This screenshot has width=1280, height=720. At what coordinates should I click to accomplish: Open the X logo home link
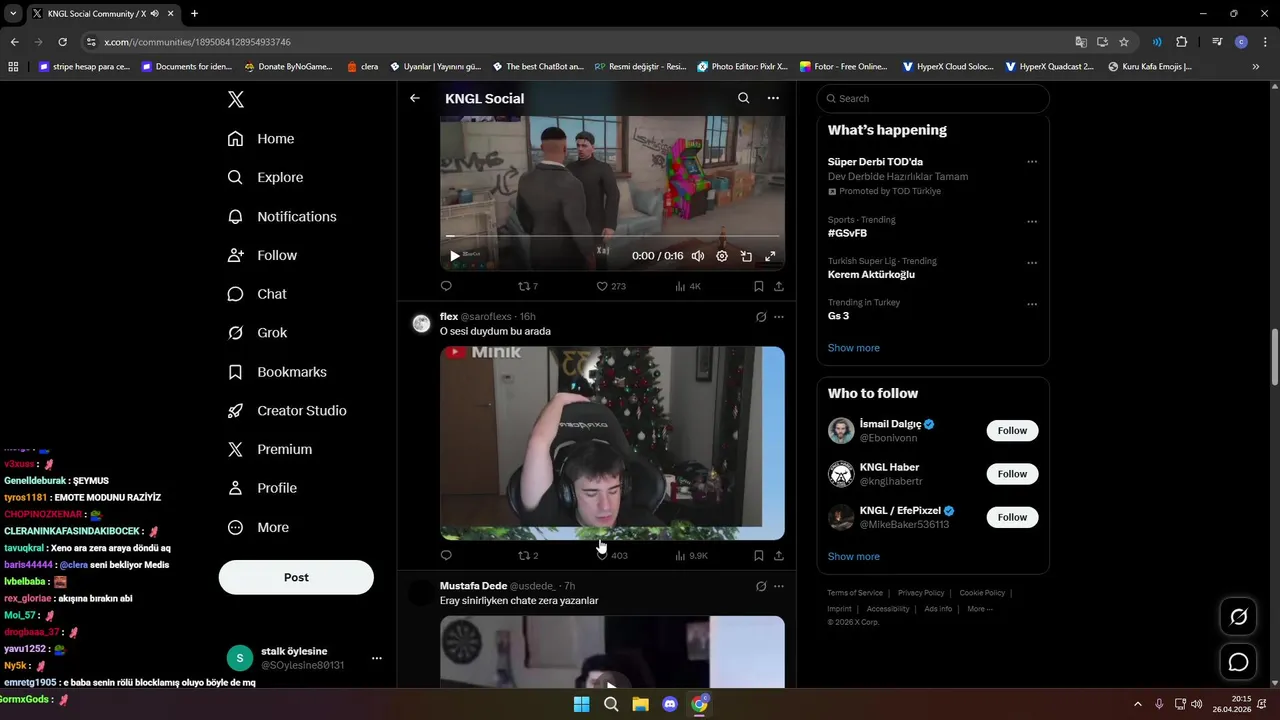pyautogui.click(x=236, y=99)
